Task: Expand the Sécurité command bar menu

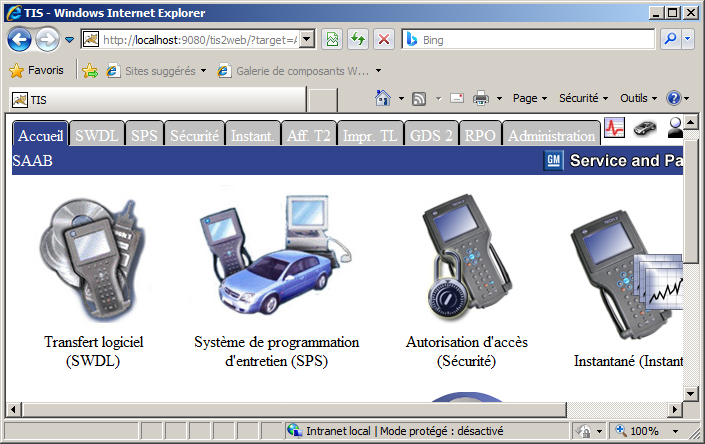Action: pyautogui.click(x=583, y=99)
